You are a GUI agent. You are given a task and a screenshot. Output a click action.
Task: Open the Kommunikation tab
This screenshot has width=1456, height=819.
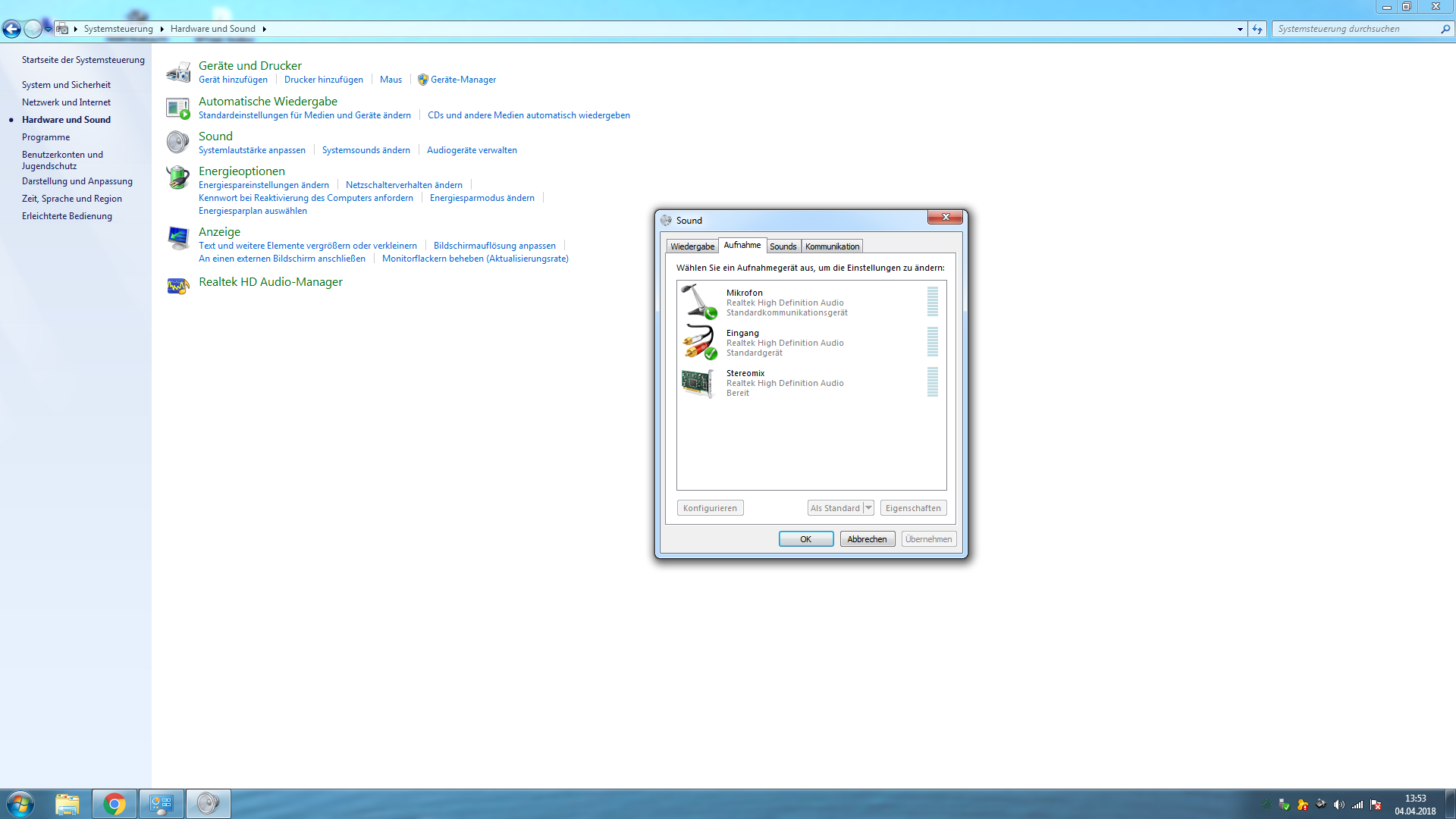(832, 246)
